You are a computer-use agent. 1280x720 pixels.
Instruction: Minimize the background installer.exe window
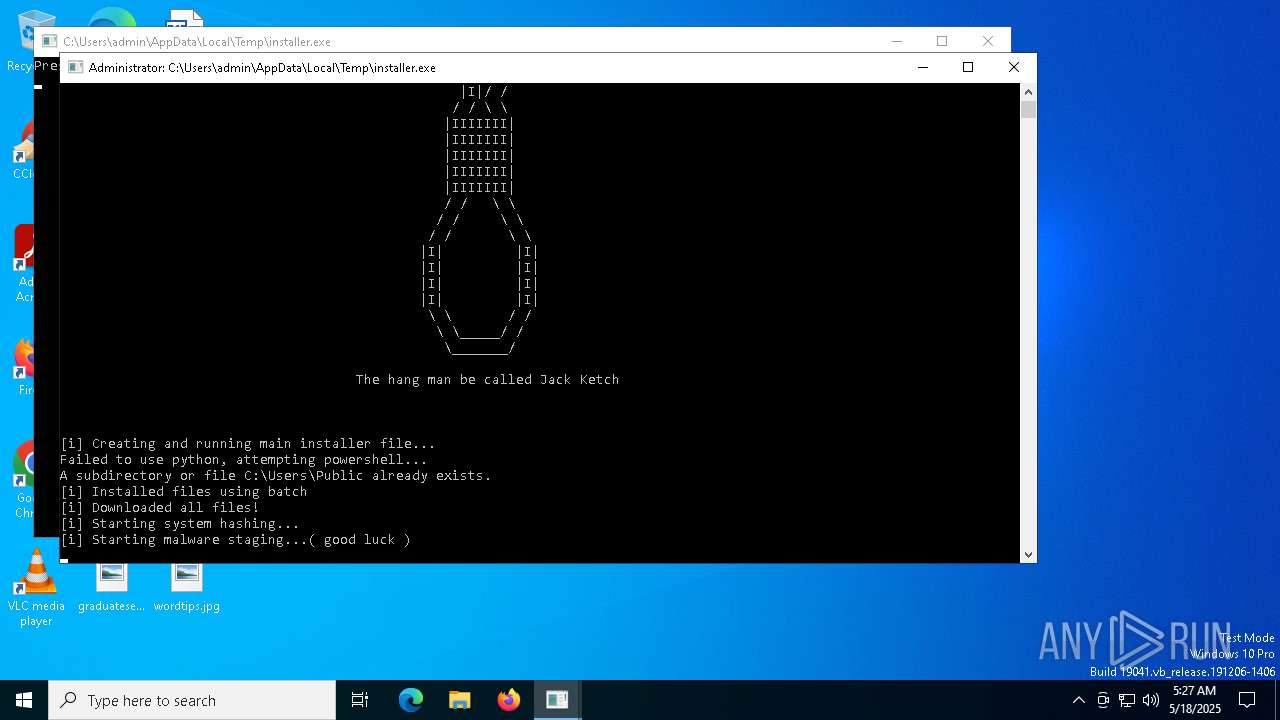pyautogui.click(x=896, y=41)
